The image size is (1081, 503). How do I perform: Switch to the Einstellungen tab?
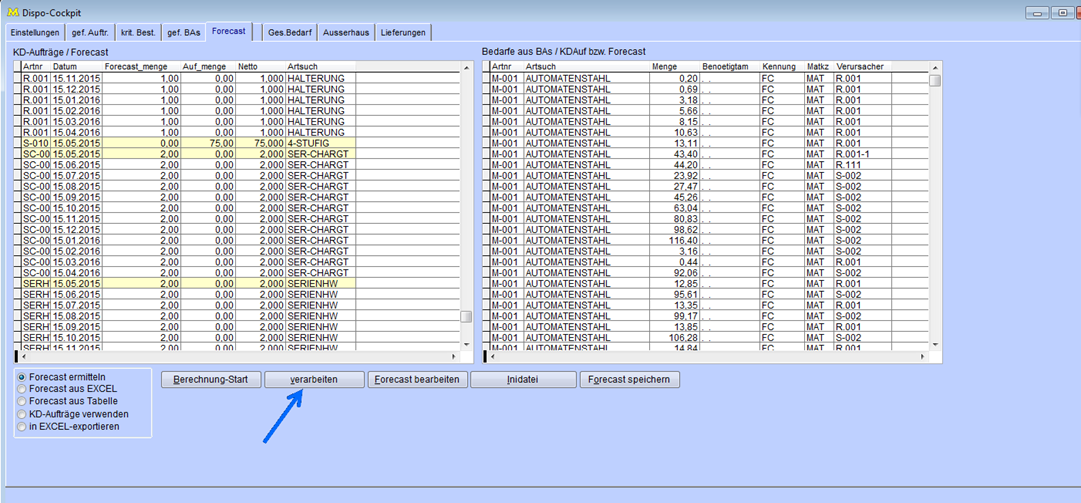[35, 32]
